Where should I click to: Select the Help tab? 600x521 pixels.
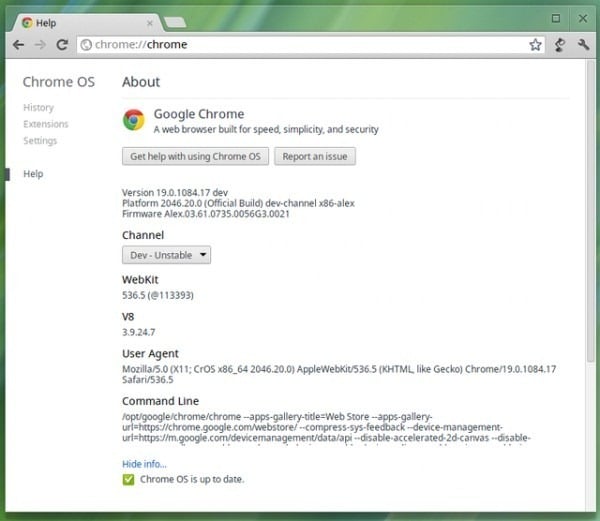coord(86,23)
